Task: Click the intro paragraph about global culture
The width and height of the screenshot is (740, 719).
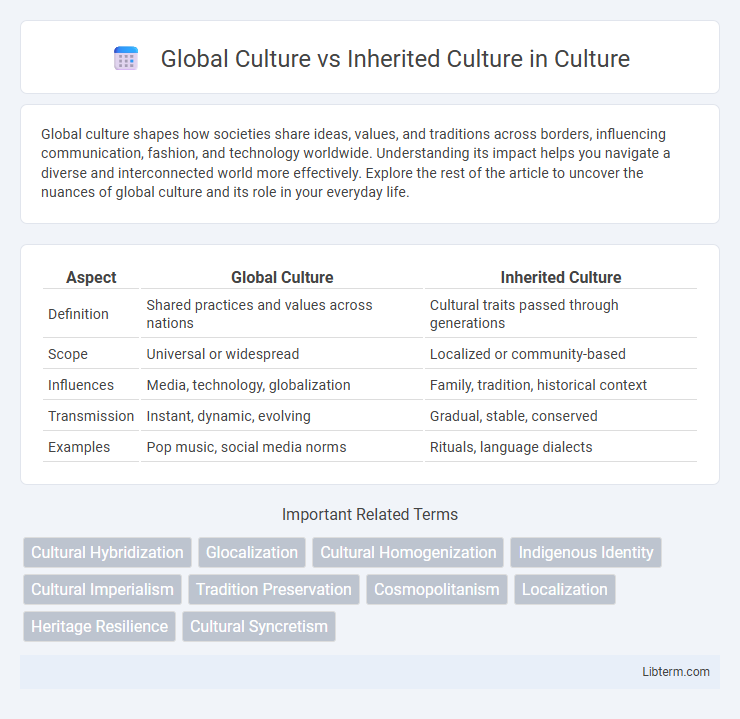Action: 356,163
